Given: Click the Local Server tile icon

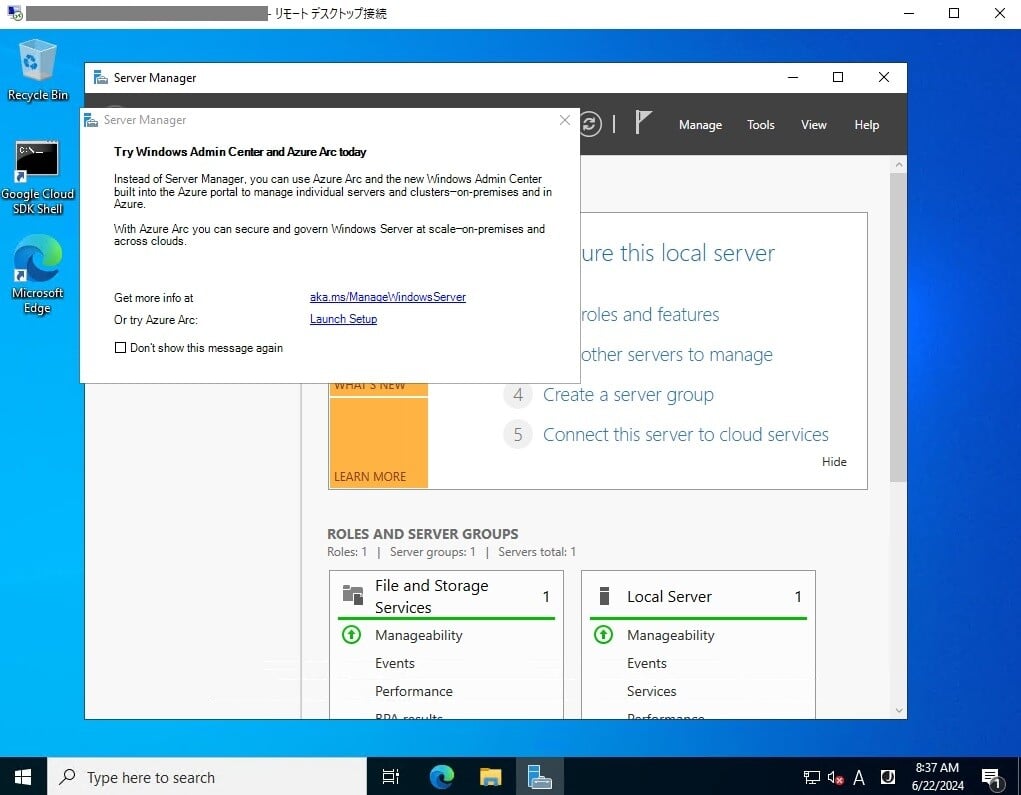Looking at the screenshot, I should click(x=605, y=595).
